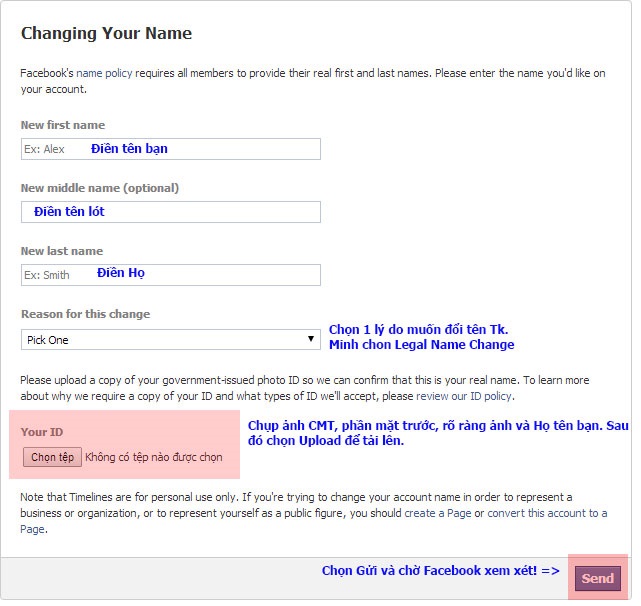
Task: Click the New last name label
Action: pyautogui.click(x=61, y=251)
